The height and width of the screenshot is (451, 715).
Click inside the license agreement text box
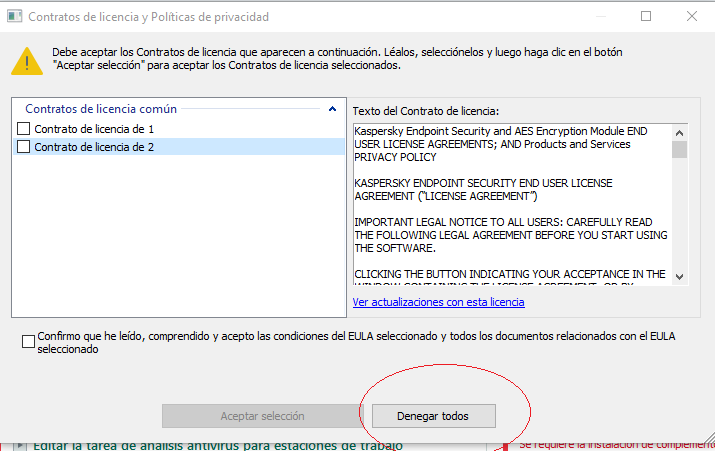pyautogui.click(x=512, y=204)
